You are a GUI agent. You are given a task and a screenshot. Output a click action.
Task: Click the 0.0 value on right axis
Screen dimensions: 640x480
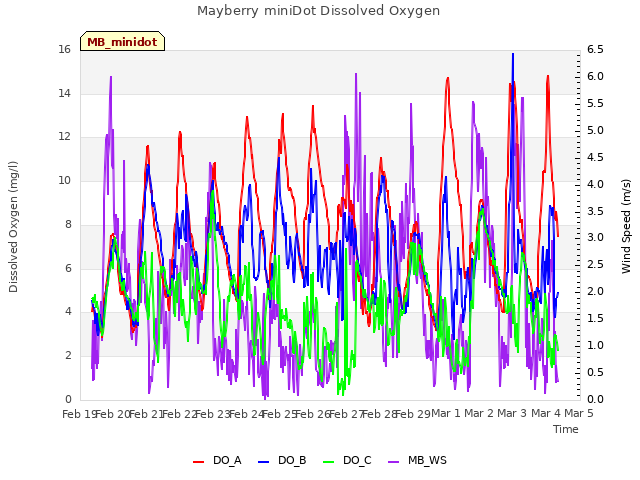coord(595,399)
